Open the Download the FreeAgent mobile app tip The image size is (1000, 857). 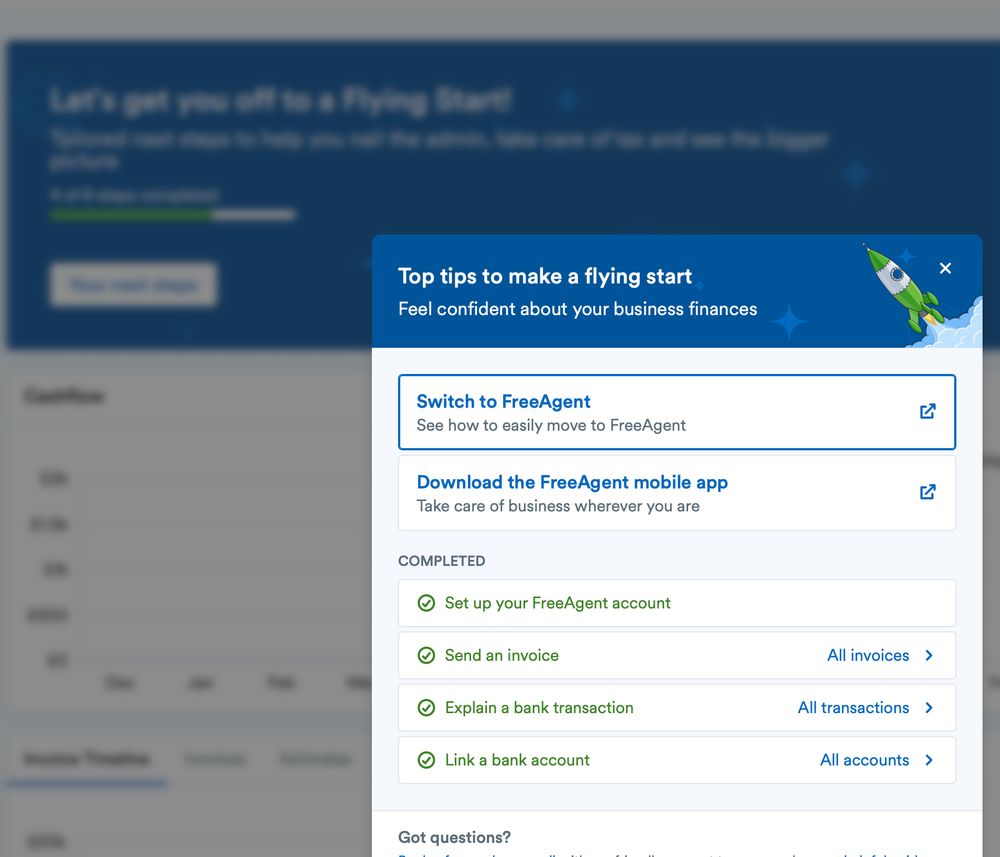[x=677, y=493]
